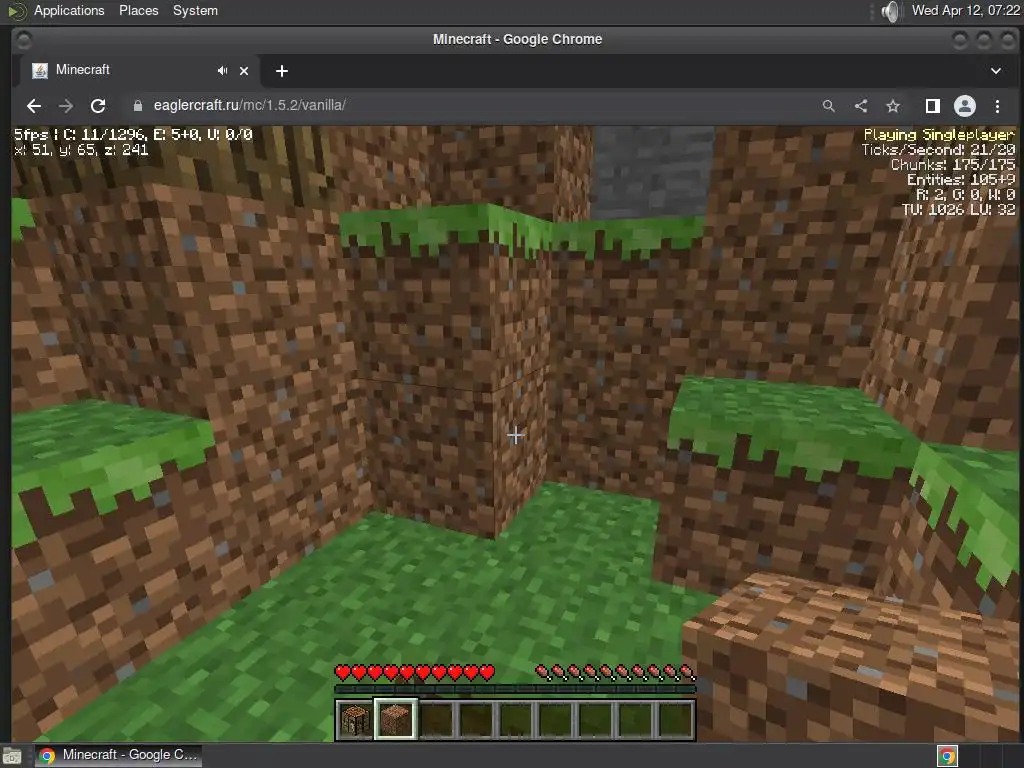Image resolution: width=1024 pixels, height=768 pixels.
Task: Click the 'Ticks/Second: 21/20' text
Action: (x=938, y=150)
